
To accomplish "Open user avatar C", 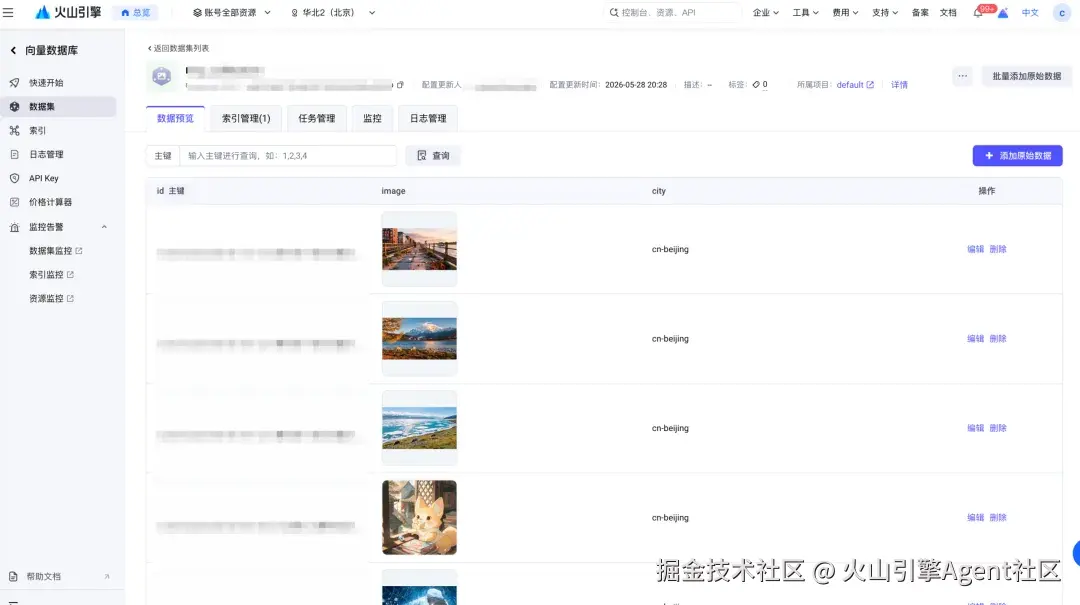I will (1061, 12).
